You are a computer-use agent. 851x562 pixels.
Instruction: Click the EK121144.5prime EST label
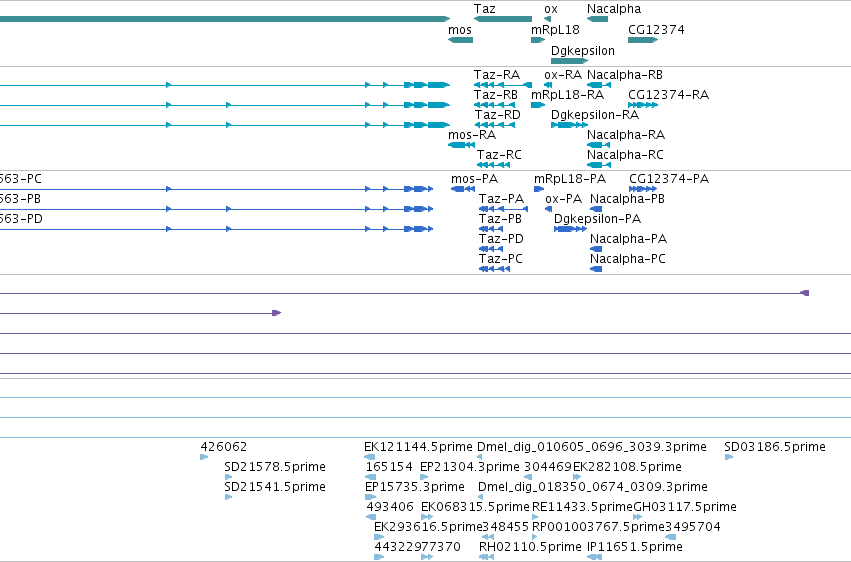[418, 447]
